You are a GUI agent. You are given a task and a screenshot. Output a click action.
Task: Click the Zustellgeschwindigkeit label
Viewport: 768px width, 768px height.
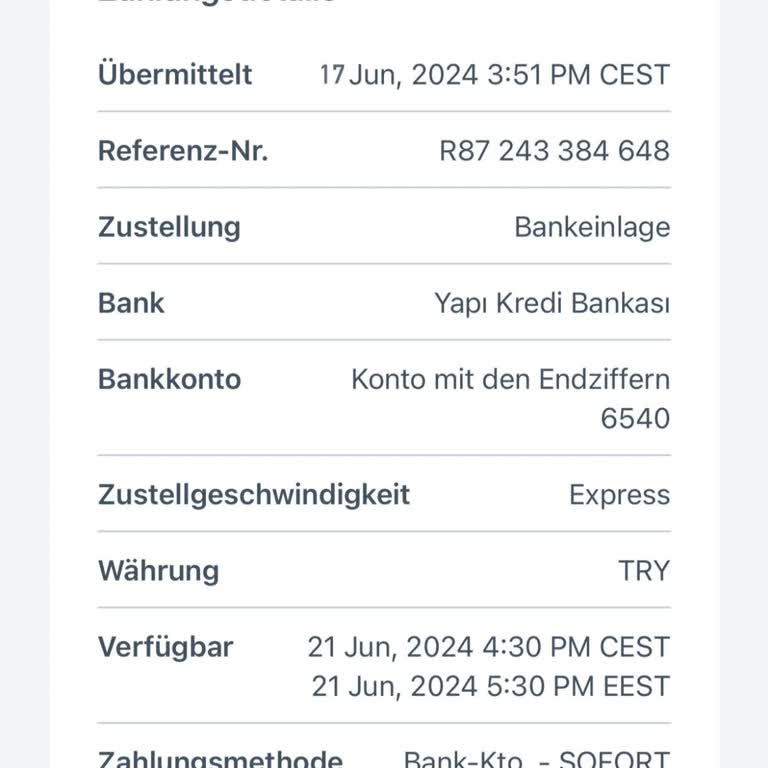(x=254, y=494)
